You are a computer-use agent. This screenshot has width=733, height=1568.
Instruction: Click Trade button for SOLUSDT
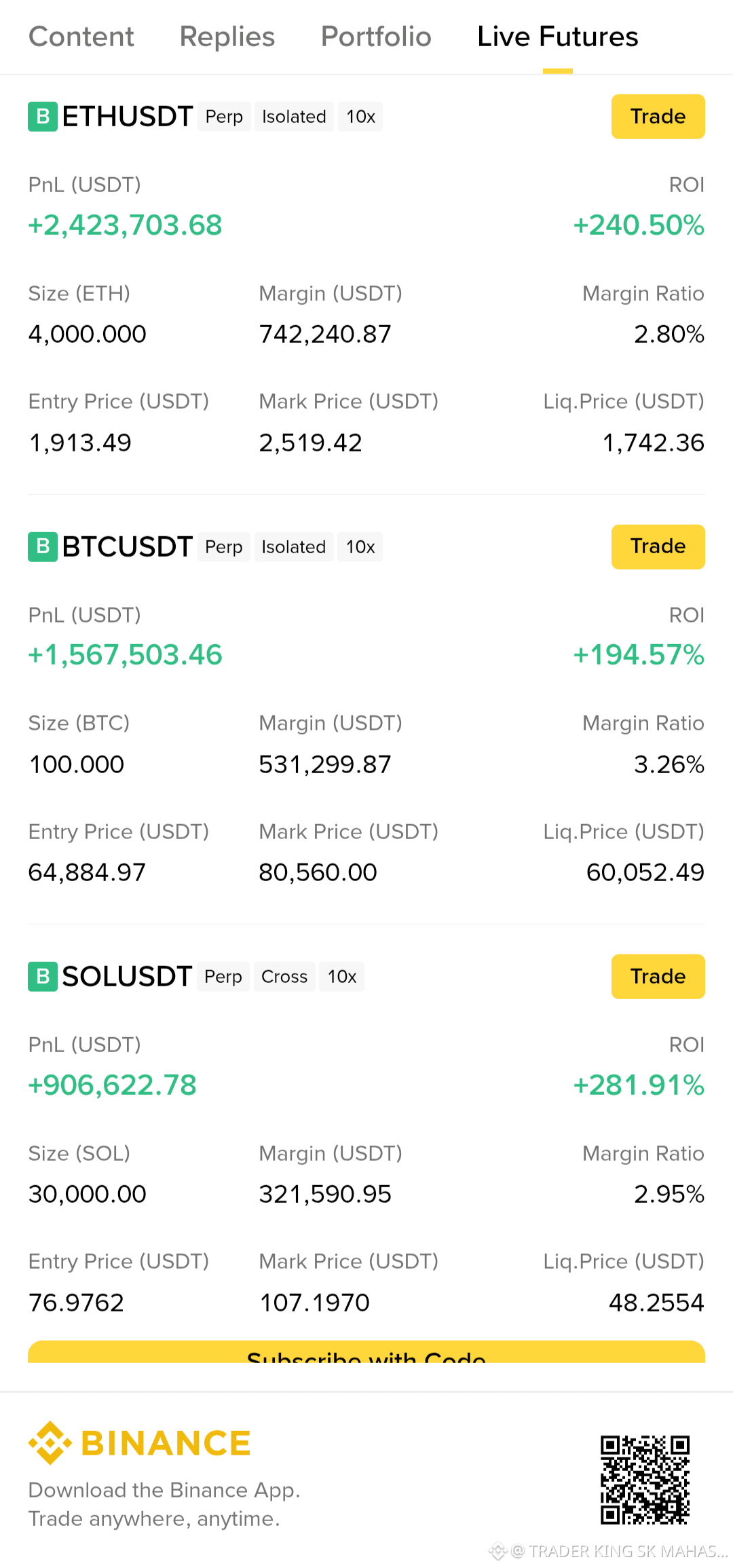coord(658,977)
